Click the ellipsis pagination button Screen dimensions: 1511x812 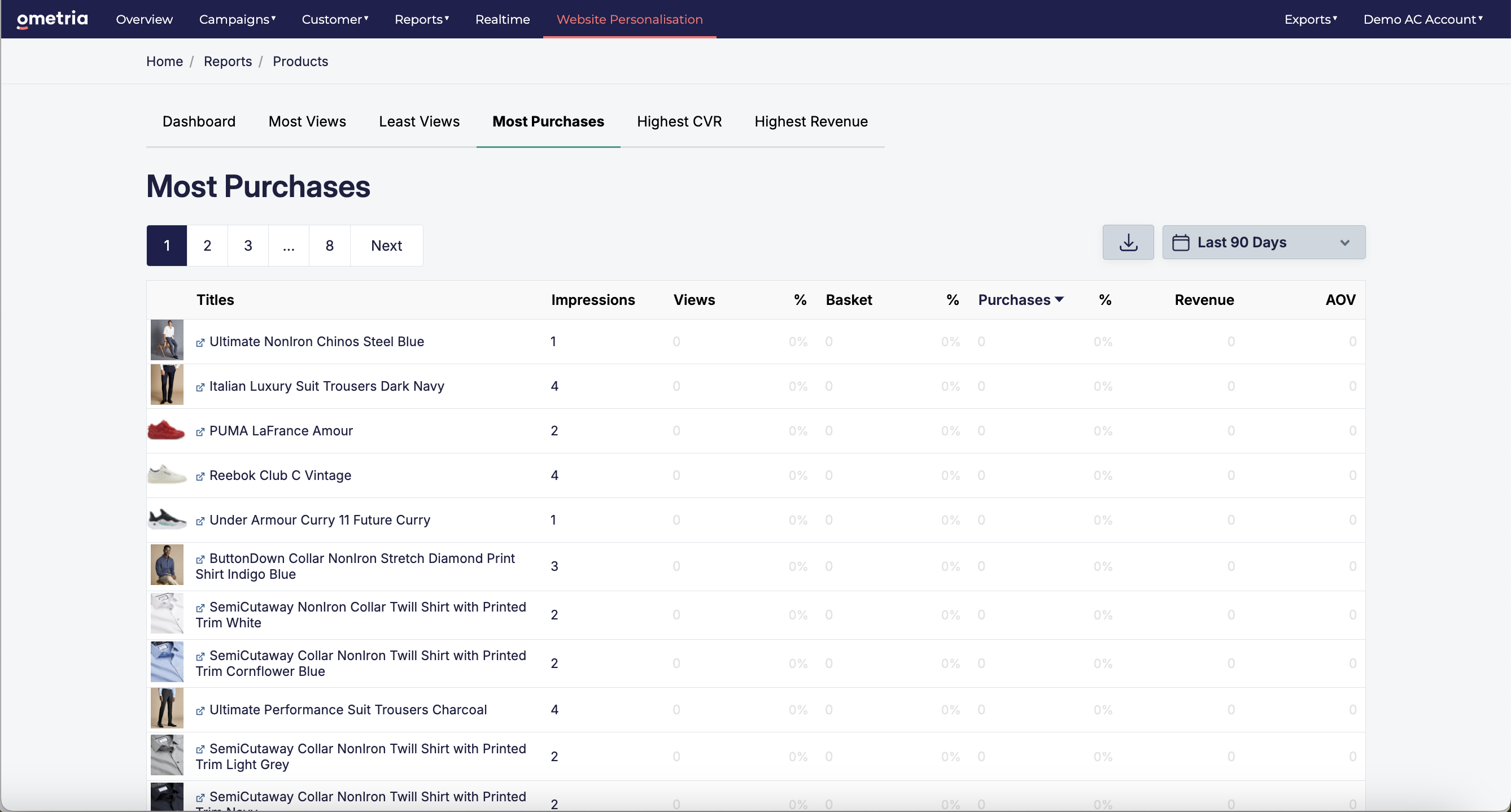(x=289, y=245)
